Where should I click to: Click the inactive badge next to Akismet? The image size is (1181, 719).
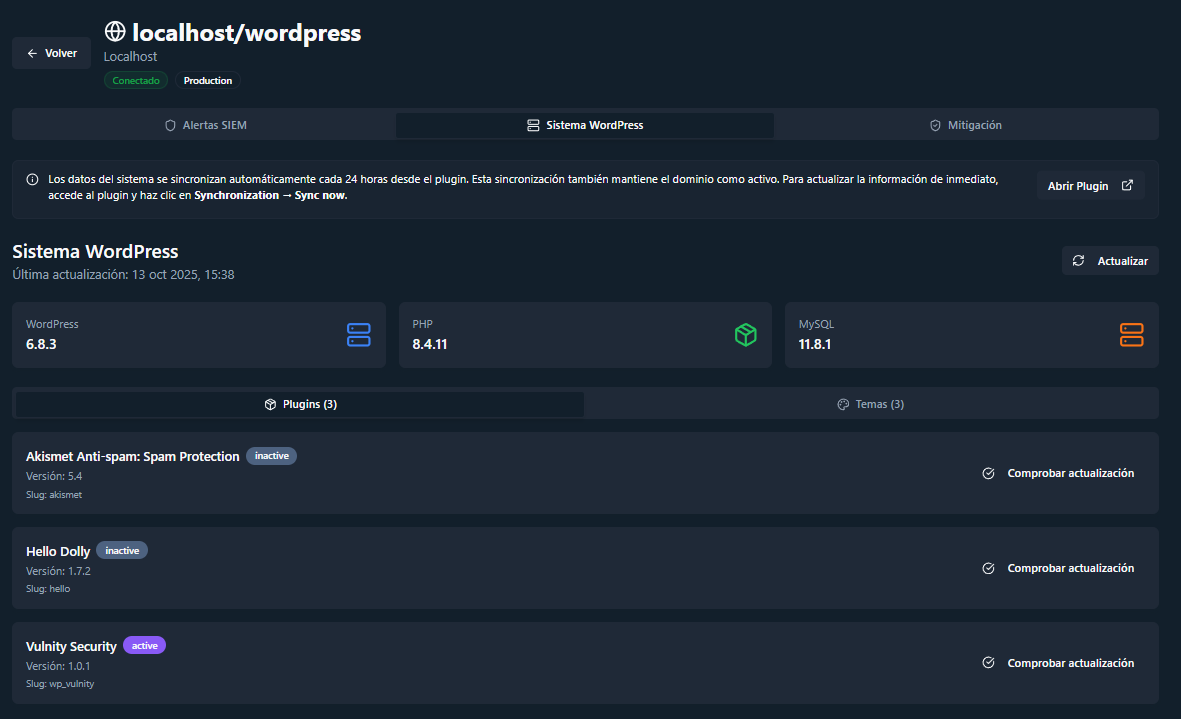272,455
